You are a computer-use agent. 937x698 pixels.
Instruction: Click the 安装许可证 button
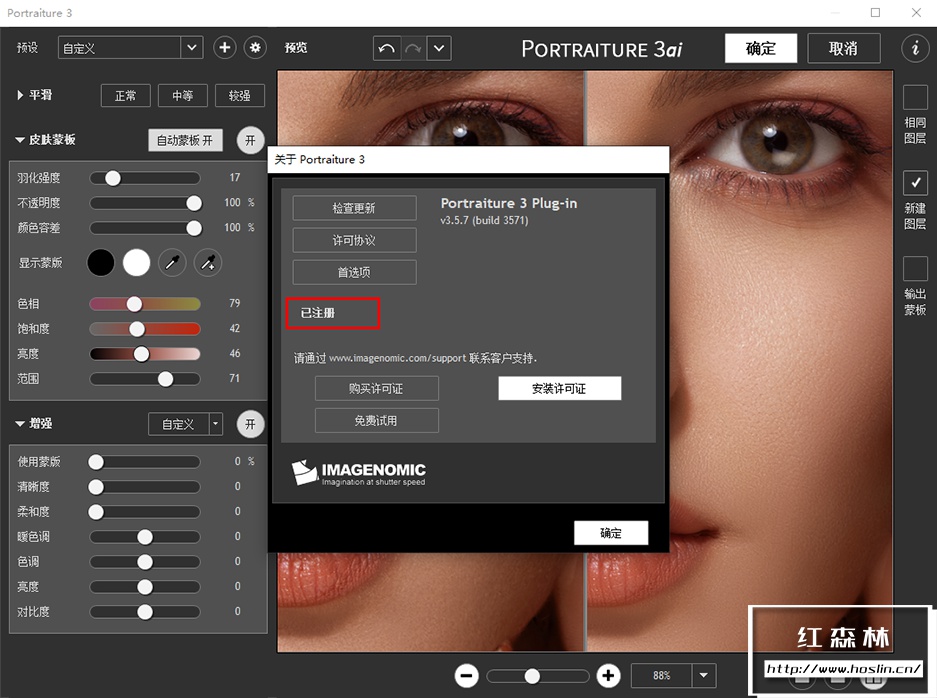coord(559,388)
